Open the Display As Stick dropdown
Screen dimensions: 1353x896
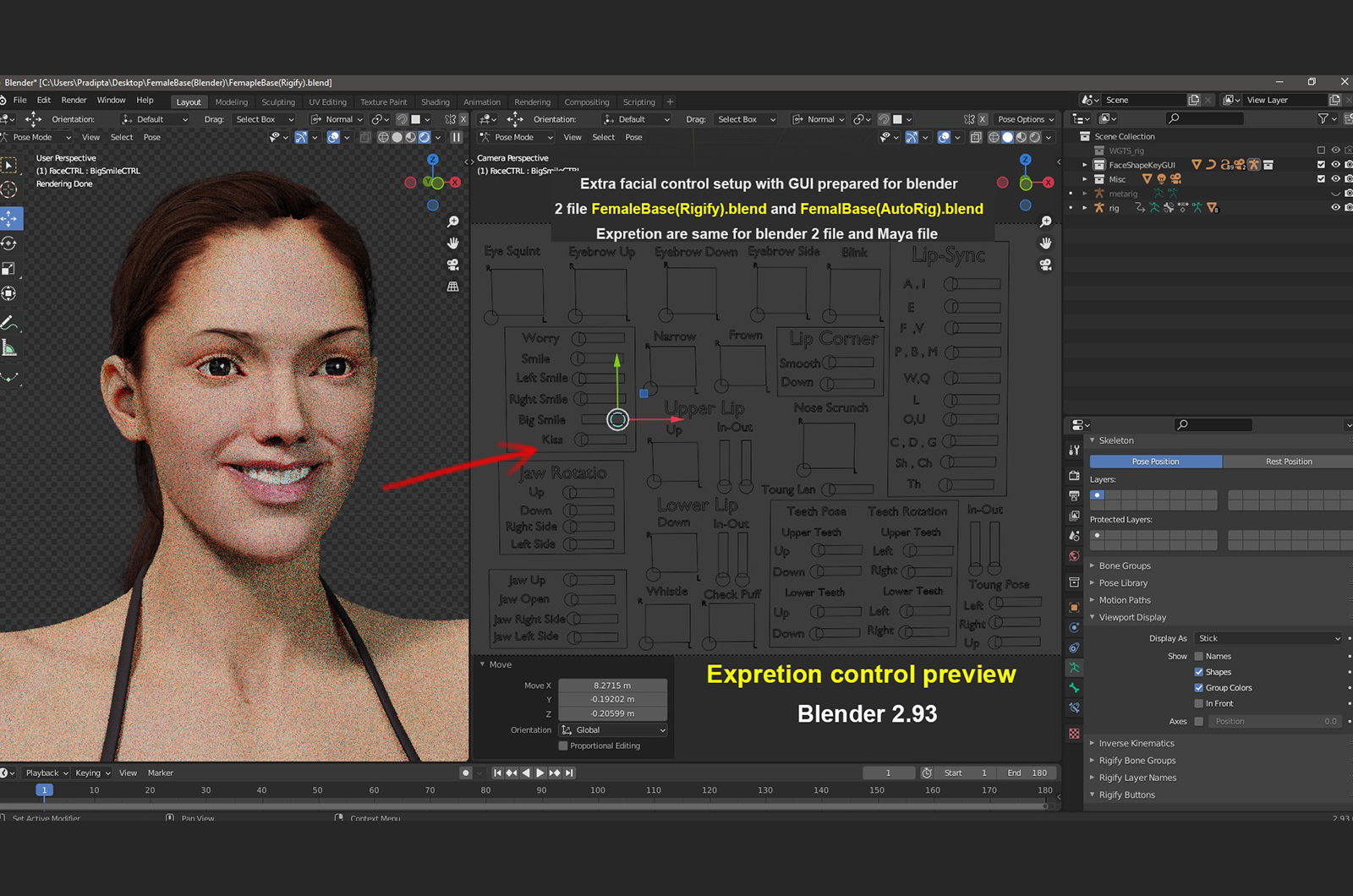(x=1269, y=638)
